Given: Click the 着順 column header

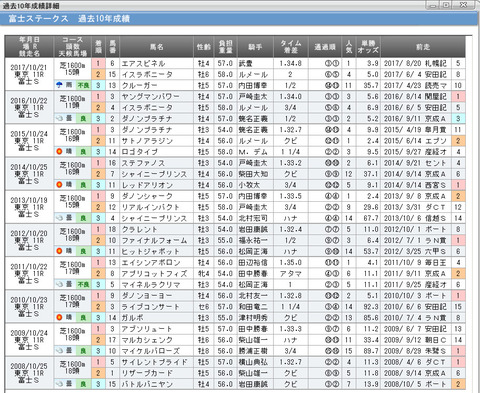Looking at the screenshot, I should pyautogui.click(x=98, y=47).
